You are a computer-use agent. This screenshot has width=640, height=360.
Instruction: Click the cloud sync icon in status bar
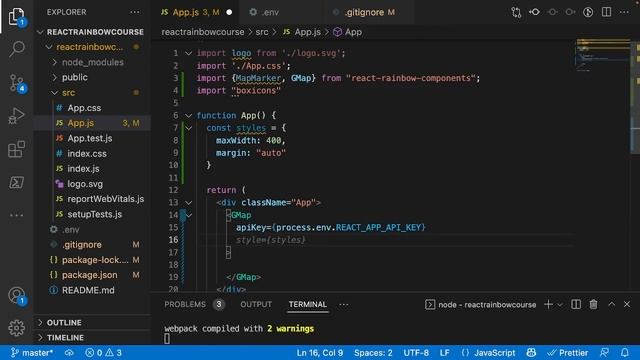[69, 353]
